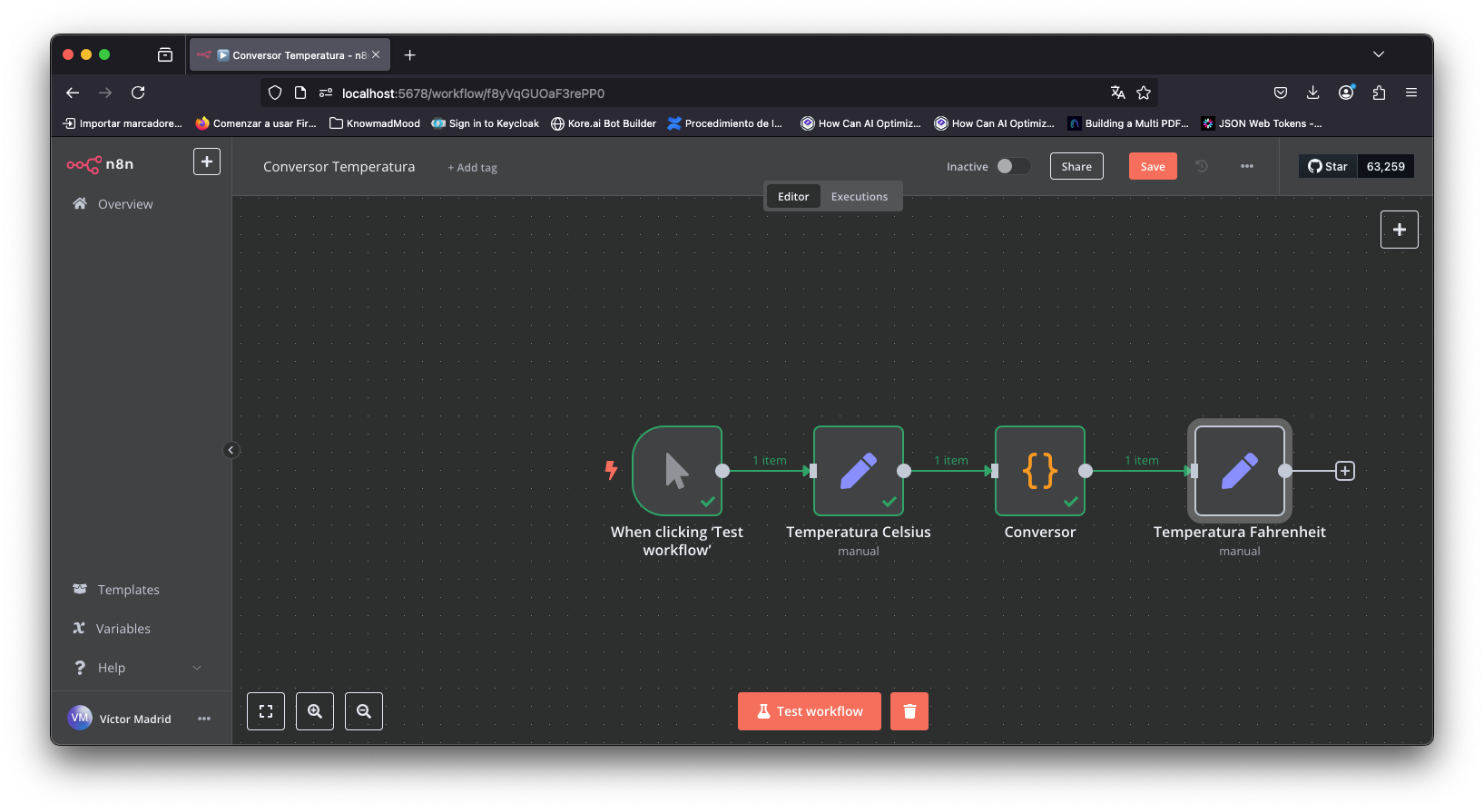The width and height of the screenshot is (1484, 812).
Task: Click the VM user avatar
Action: (80, 718)
